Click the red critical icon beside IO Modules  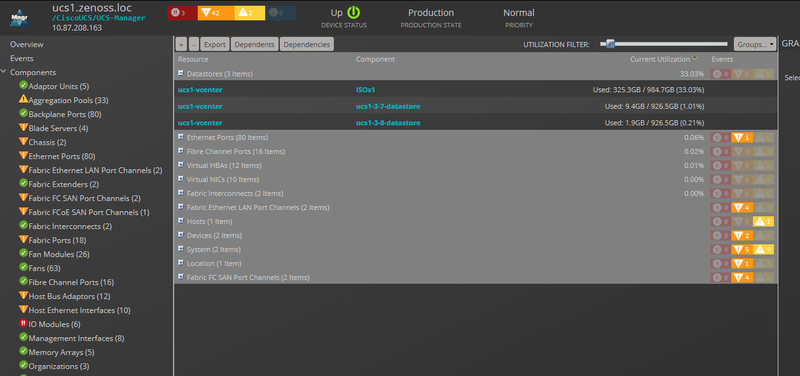pyautogui.click(x=23, y=323)
